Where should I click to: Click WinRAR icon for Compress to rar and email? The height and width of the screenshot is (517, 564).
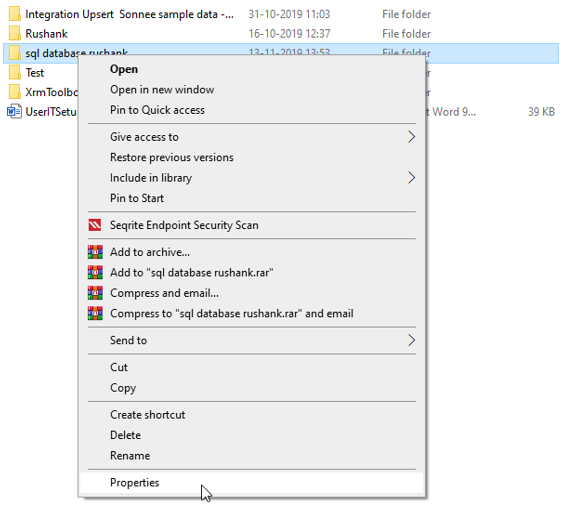[95, 313]
